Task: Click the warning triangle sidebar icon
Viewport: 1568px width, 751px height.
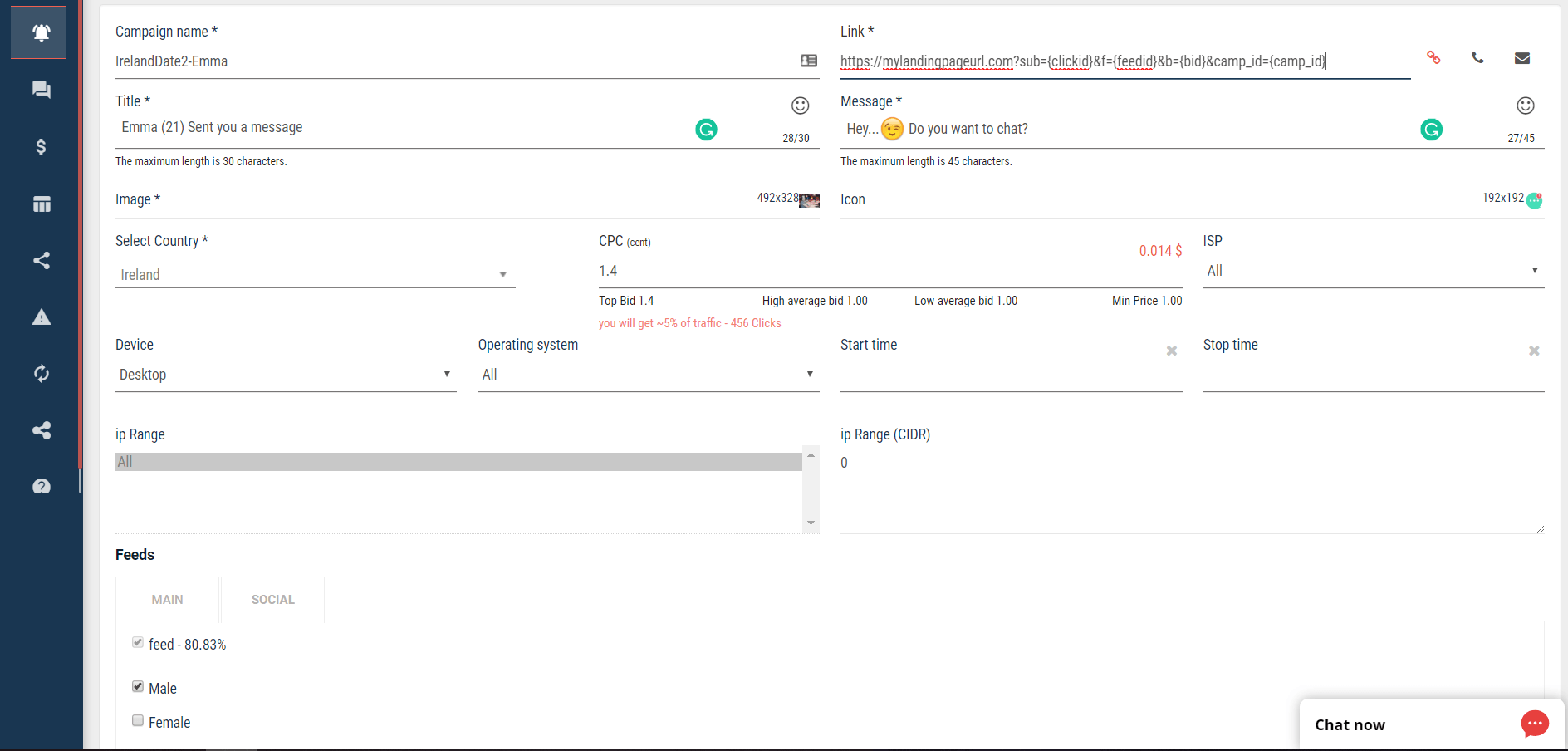Action: click(41, 317)
